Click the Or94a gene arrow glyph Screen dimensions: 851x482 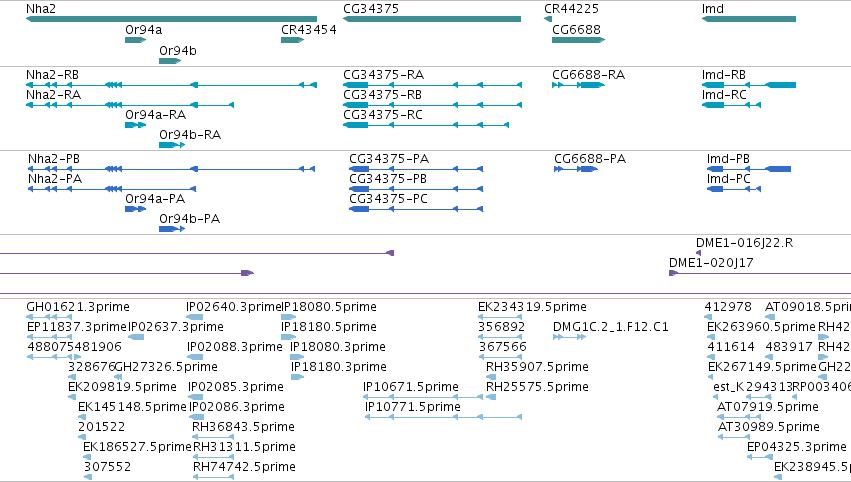(x=136, y=40)
